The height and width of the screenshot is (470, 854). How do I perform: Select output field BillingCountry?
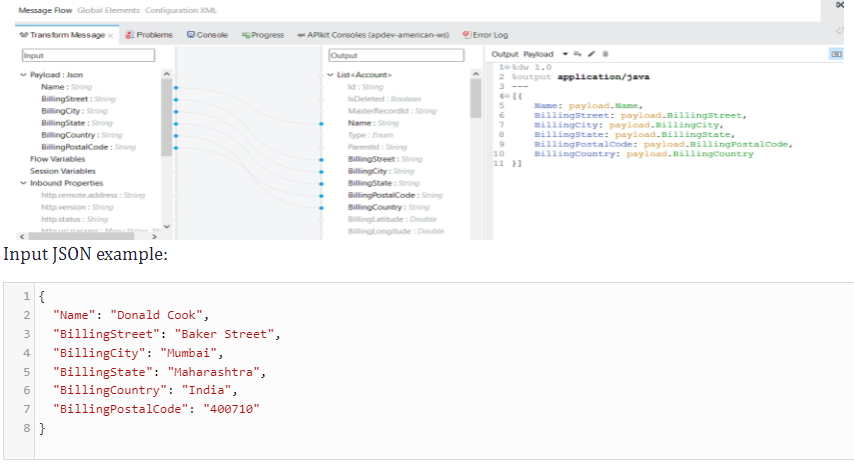point(389,207)
